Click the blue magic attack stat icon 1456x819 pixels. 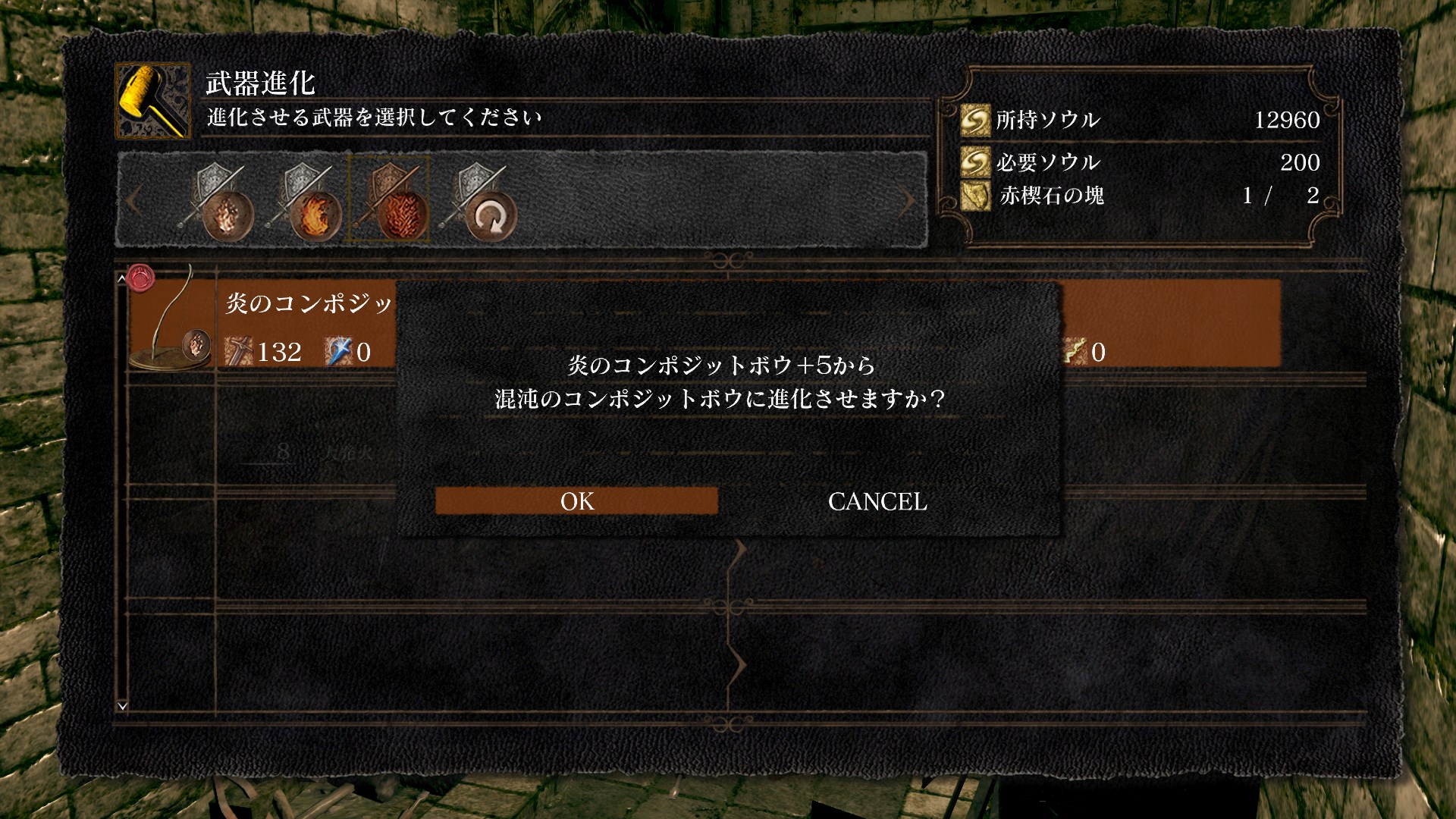pos(339,351)
